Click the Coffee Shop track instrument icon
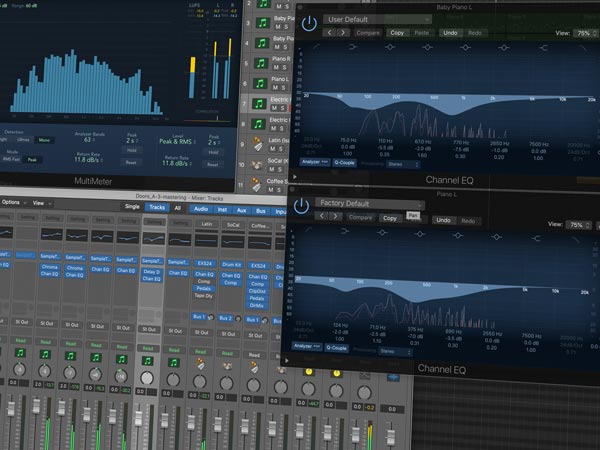 coord(260,183)
